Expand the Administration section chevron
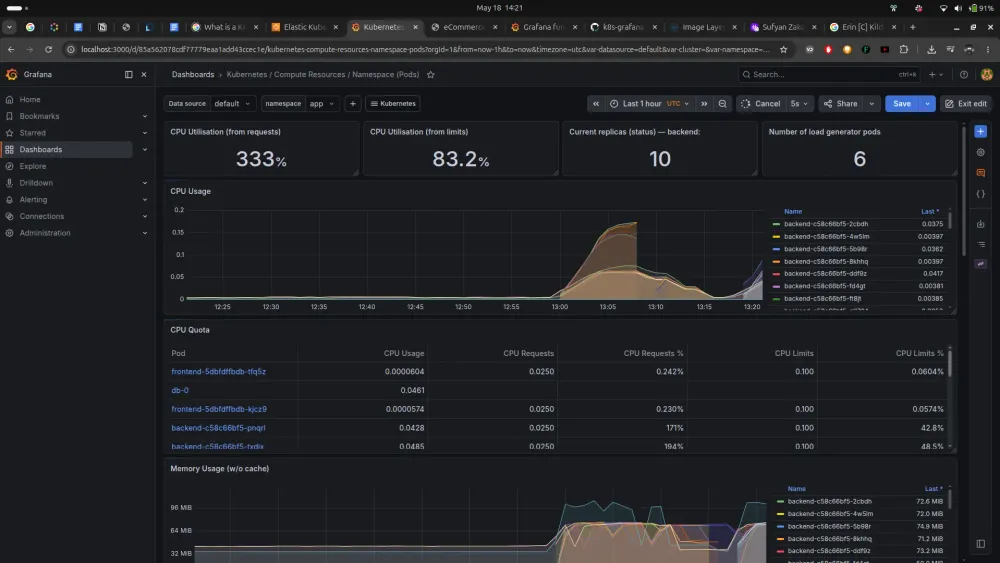 point(145,233)
